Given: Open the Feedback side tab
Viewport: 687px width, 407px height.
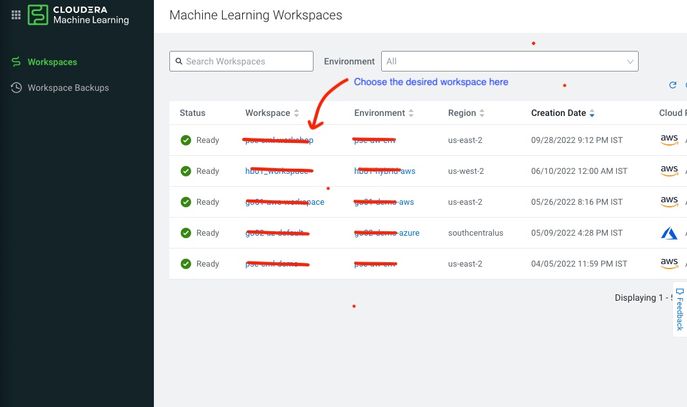Looking at the screenshot, I should (x=680, y=309).
